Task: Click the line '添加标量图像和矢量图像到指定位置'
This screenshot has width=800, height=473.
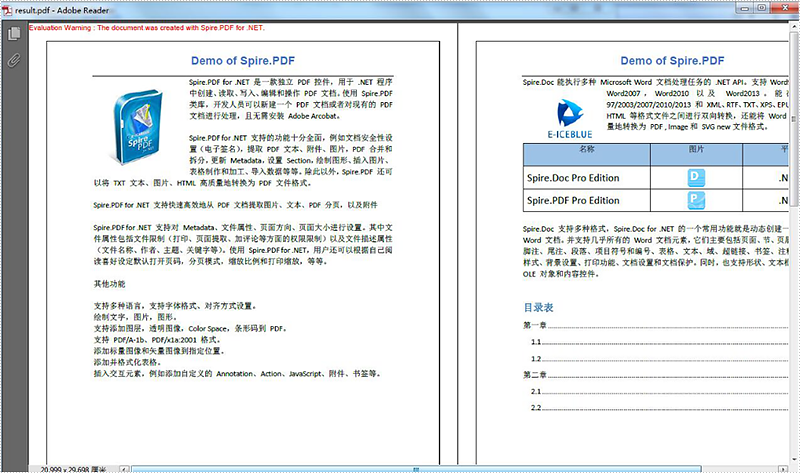Action: [159, 351]
